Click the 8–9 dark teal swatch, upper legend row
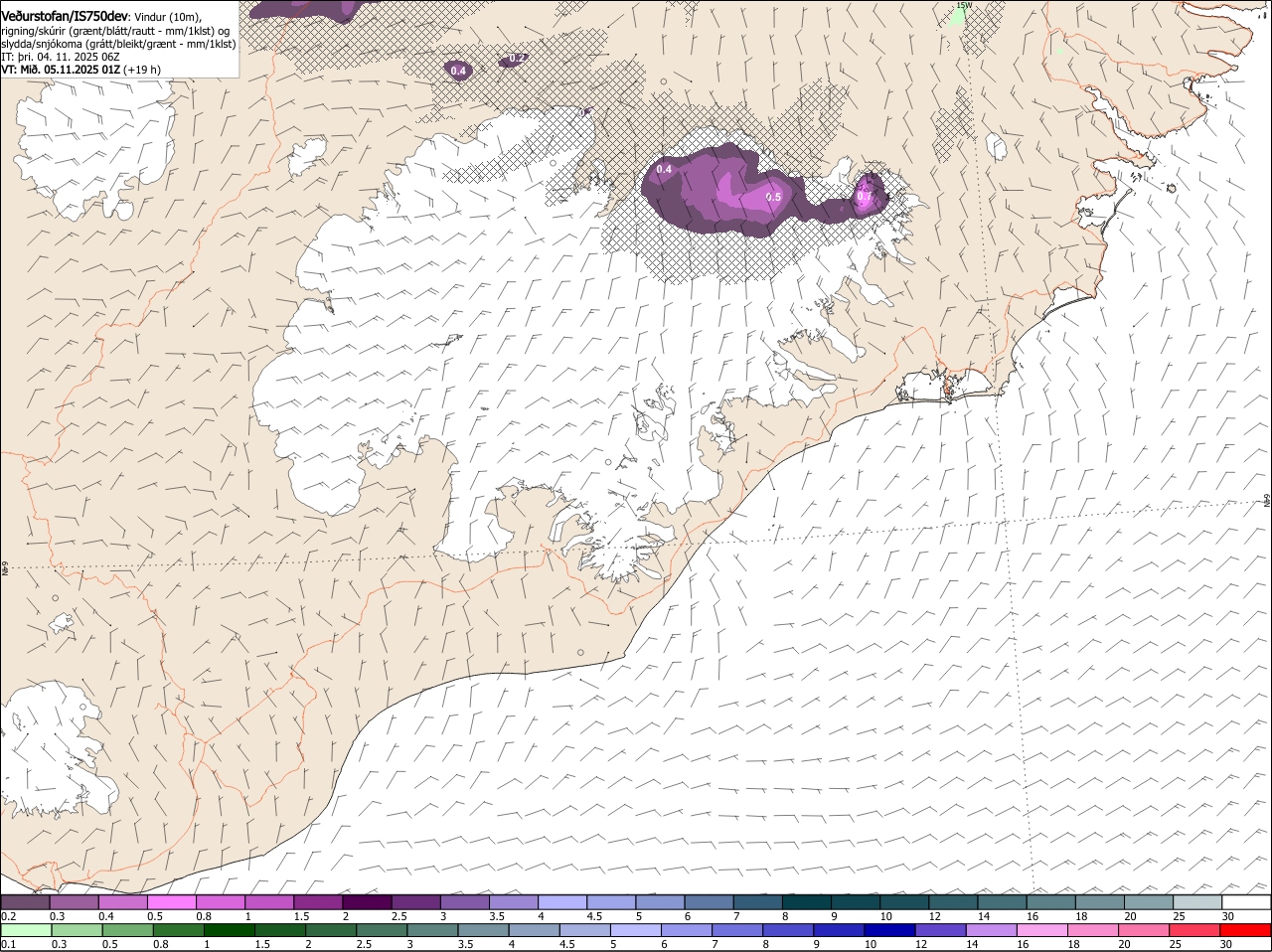1272x952 pixels. [807, 902]
